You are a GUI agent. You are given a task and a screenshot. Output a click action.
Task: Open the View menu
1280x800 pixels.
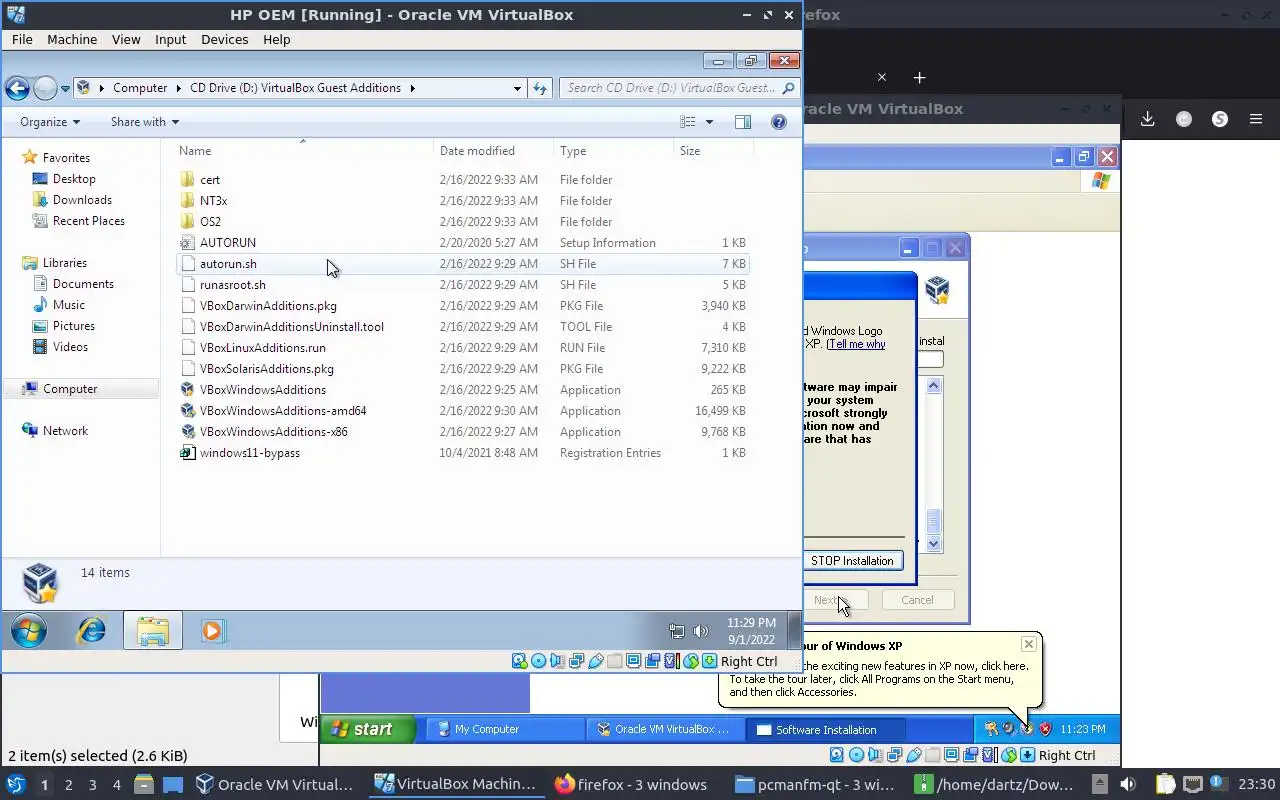point(126,39)
